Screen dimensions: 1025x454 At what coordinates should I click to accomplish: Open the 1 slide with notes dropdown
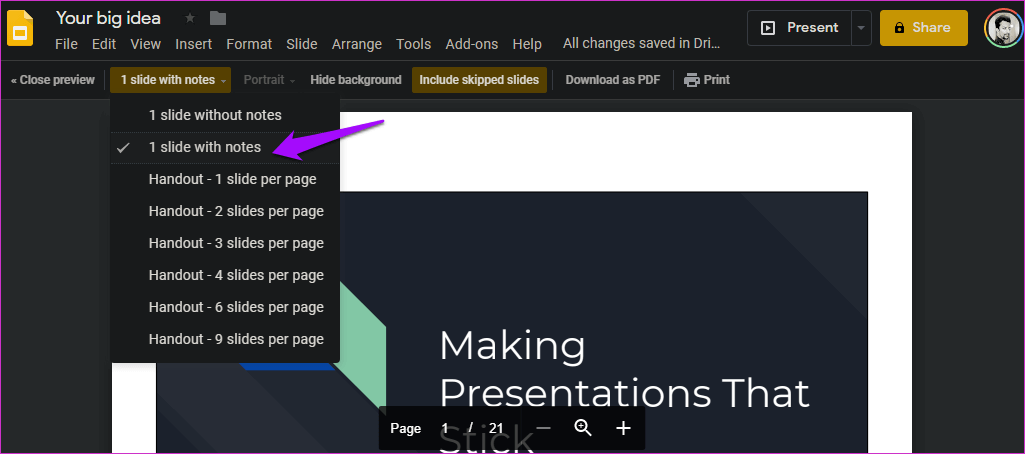tap(171, 80)
